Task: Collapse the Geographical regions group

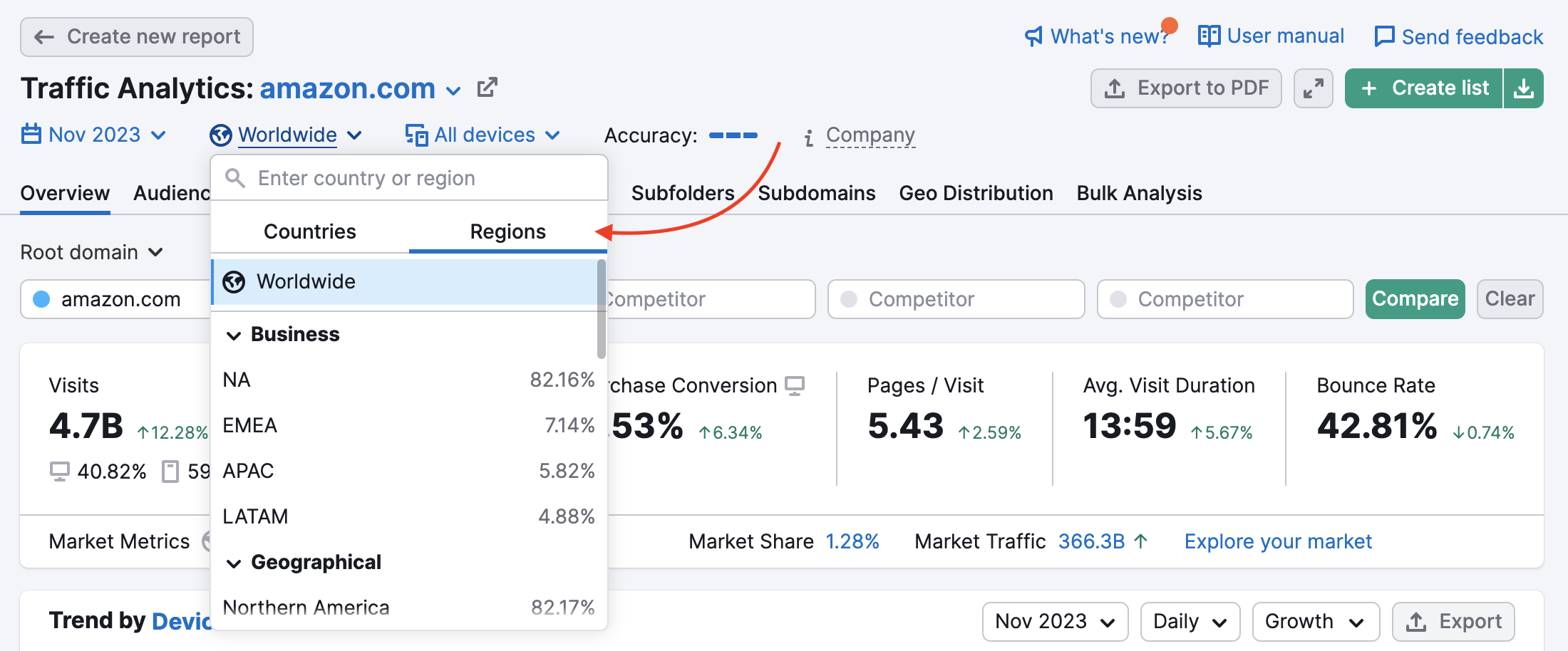Action: tap(233, 563)
